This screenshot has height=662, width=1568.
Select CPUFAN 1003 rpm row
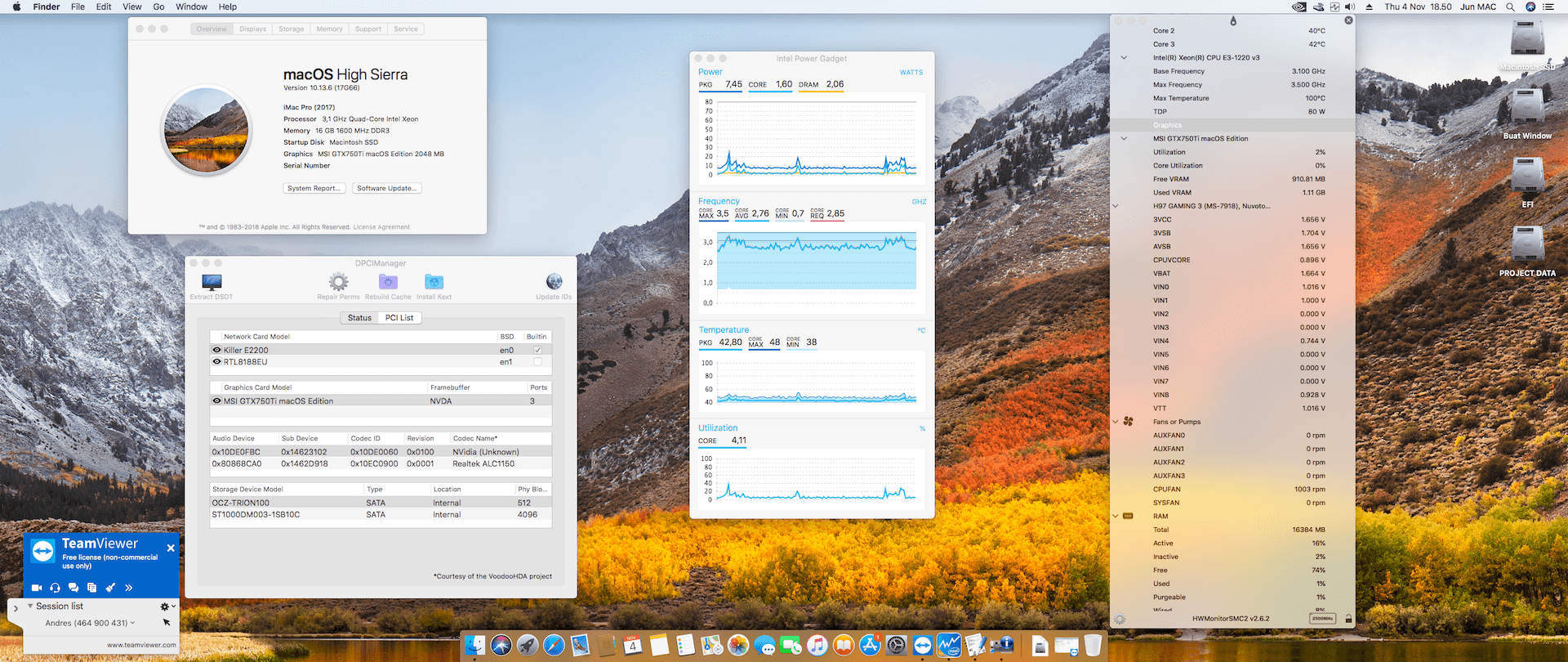pyautogui.click(x=1233, y=490)
